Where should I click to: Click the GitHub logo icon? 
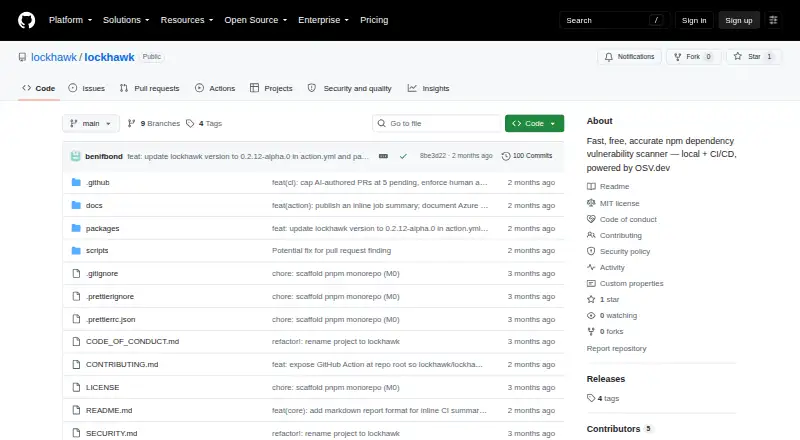pos(27,20)
